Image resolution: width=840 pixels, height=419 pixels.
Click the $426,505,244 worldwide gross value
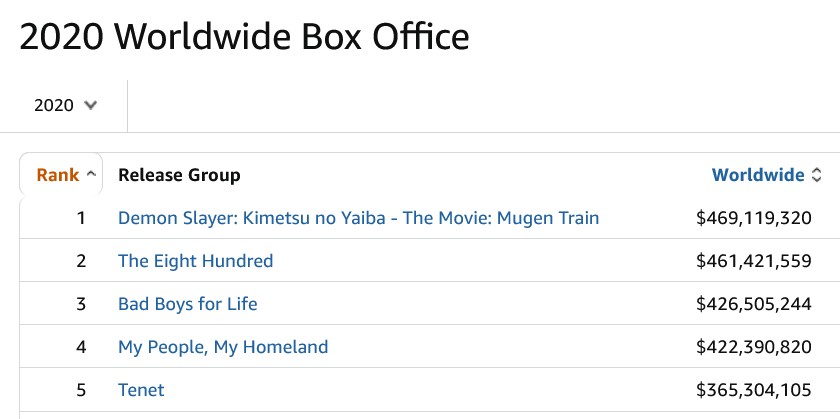[x=753, y=304]
